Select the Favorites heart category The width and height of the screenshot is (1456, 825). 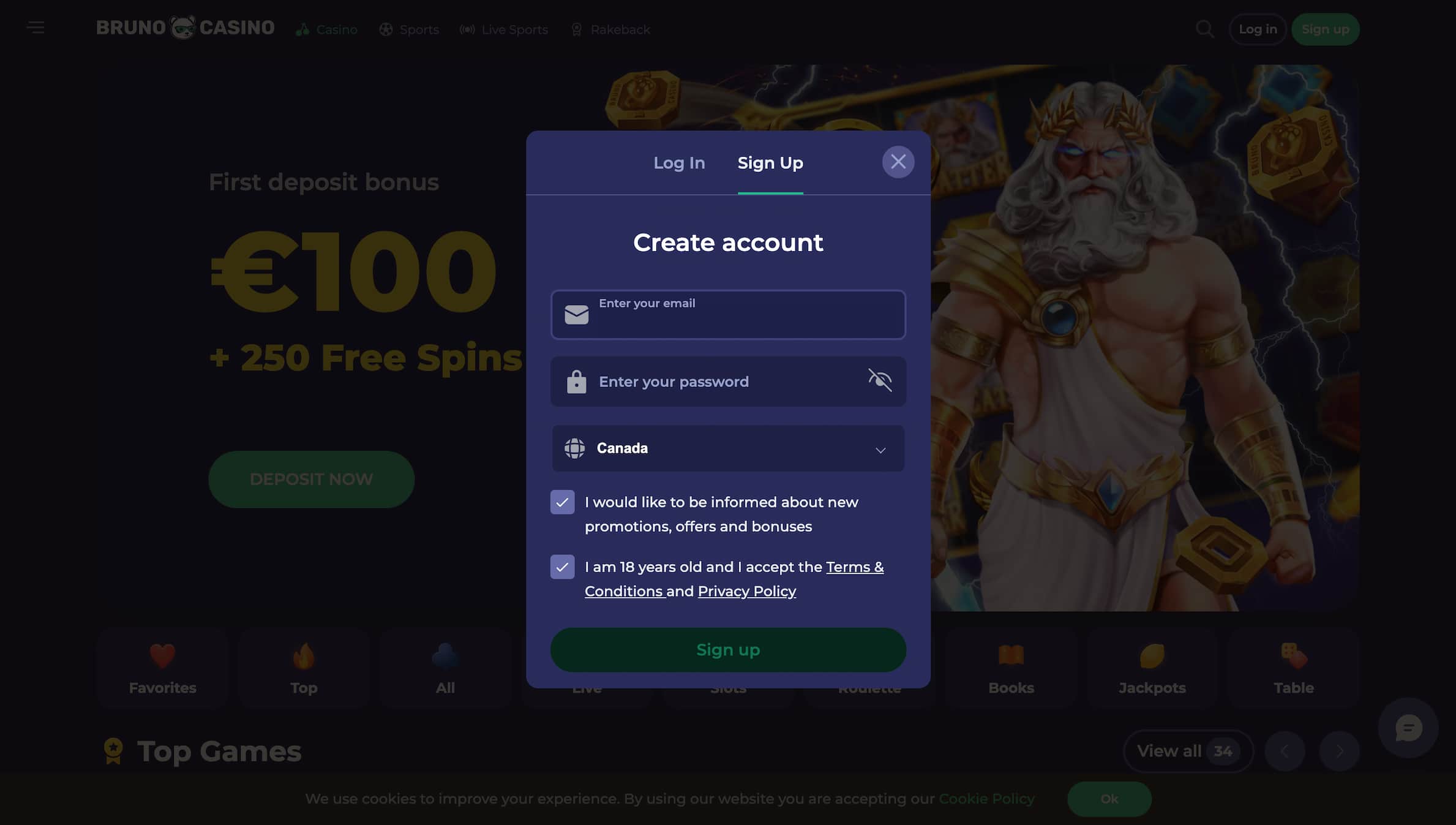162,668
